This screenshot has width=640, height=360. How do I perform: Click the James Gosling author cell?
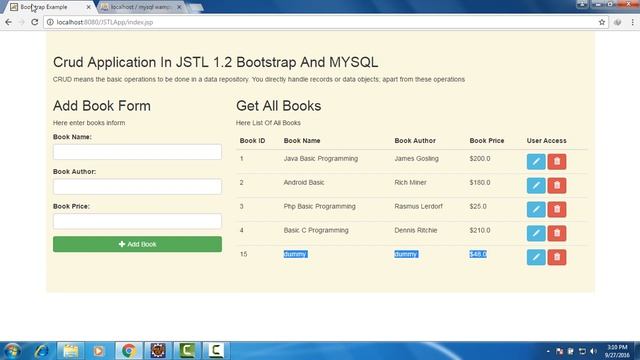(416, 158)
